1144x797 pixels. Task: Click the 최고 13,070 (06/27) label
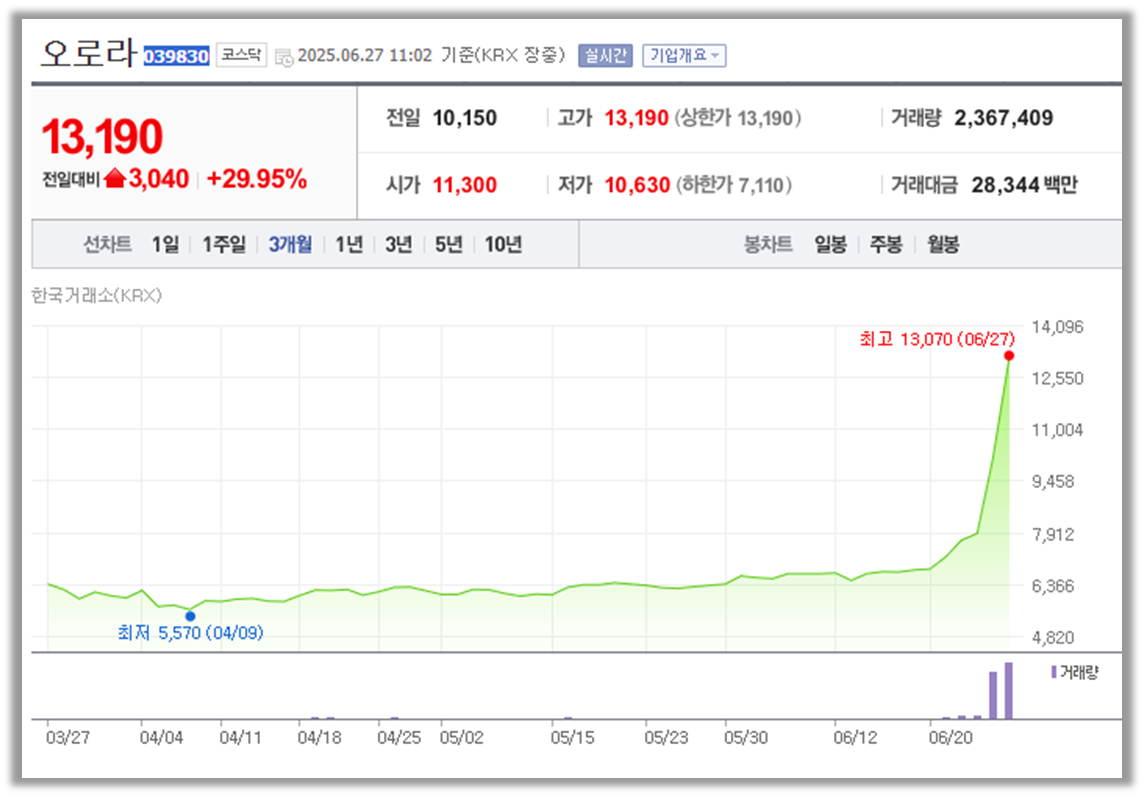(937, 339)
